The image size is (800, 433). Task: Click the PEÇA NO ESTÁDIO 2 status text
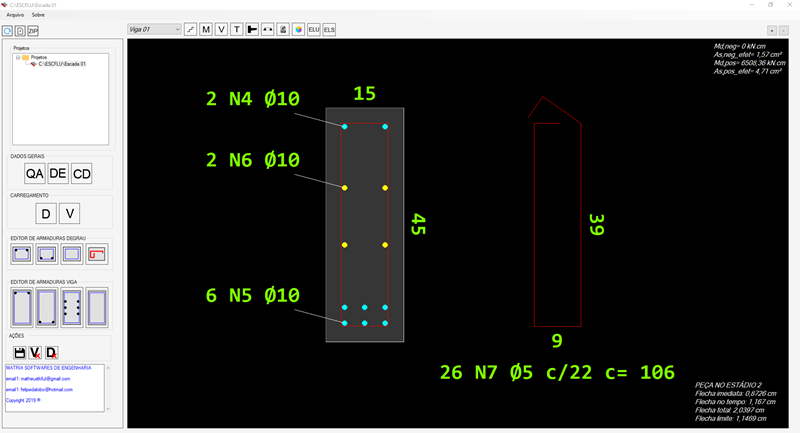728,385
